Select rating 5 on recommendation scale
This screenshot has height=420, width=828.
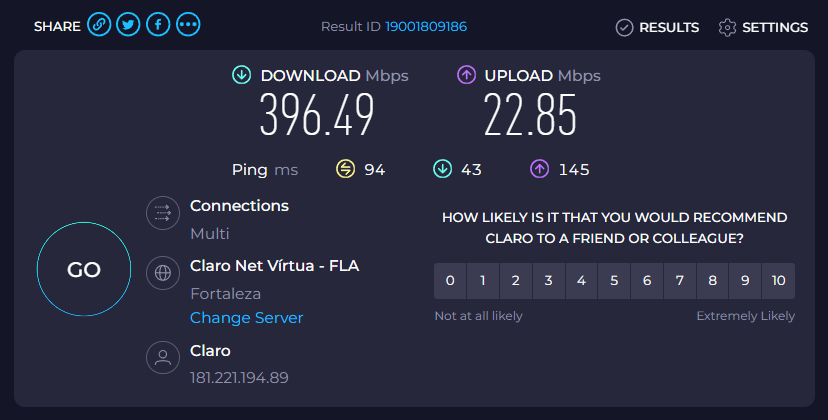614,281
